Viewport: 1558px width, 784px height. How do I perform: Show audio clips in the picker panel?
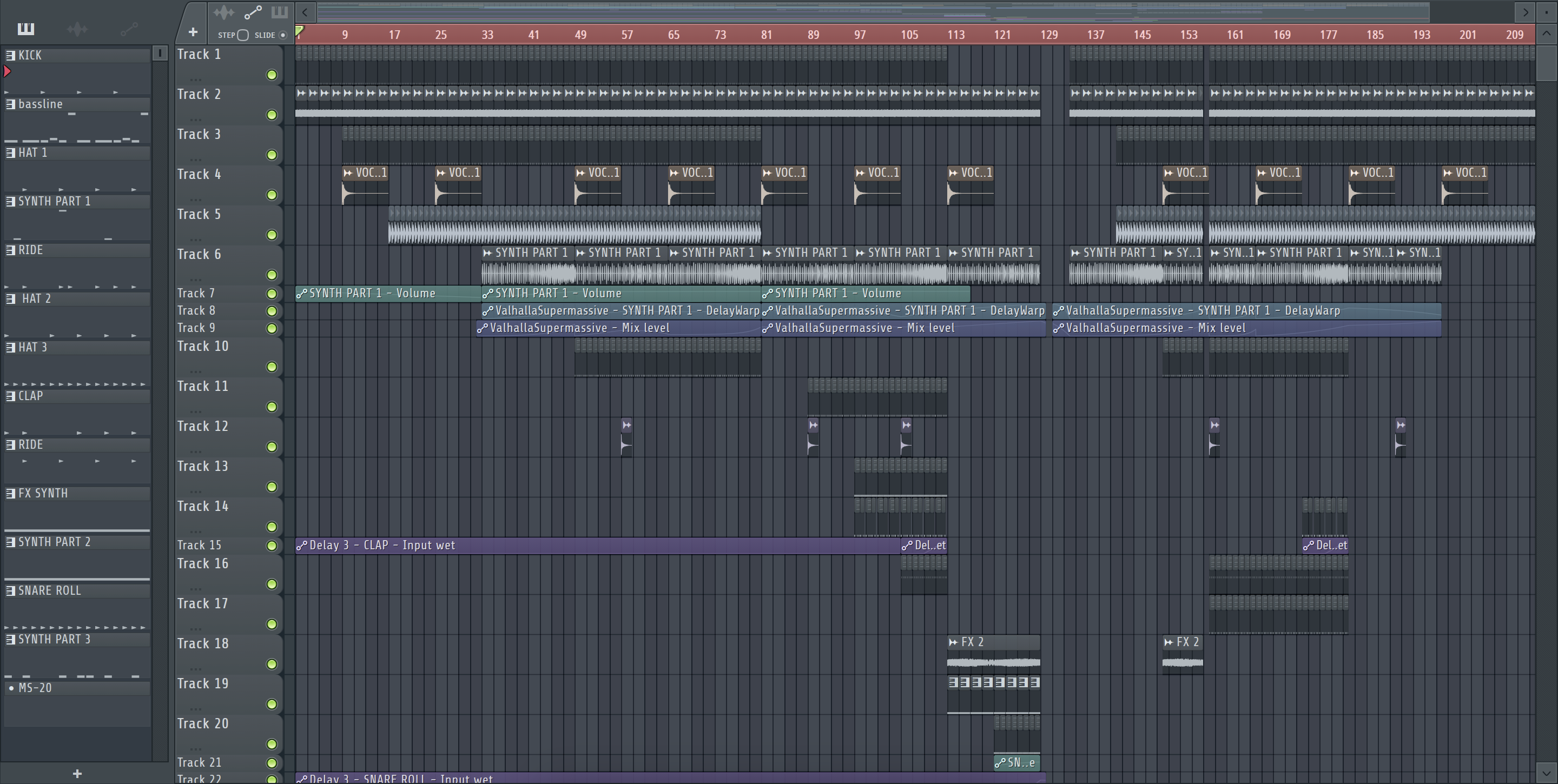point(77,29)
